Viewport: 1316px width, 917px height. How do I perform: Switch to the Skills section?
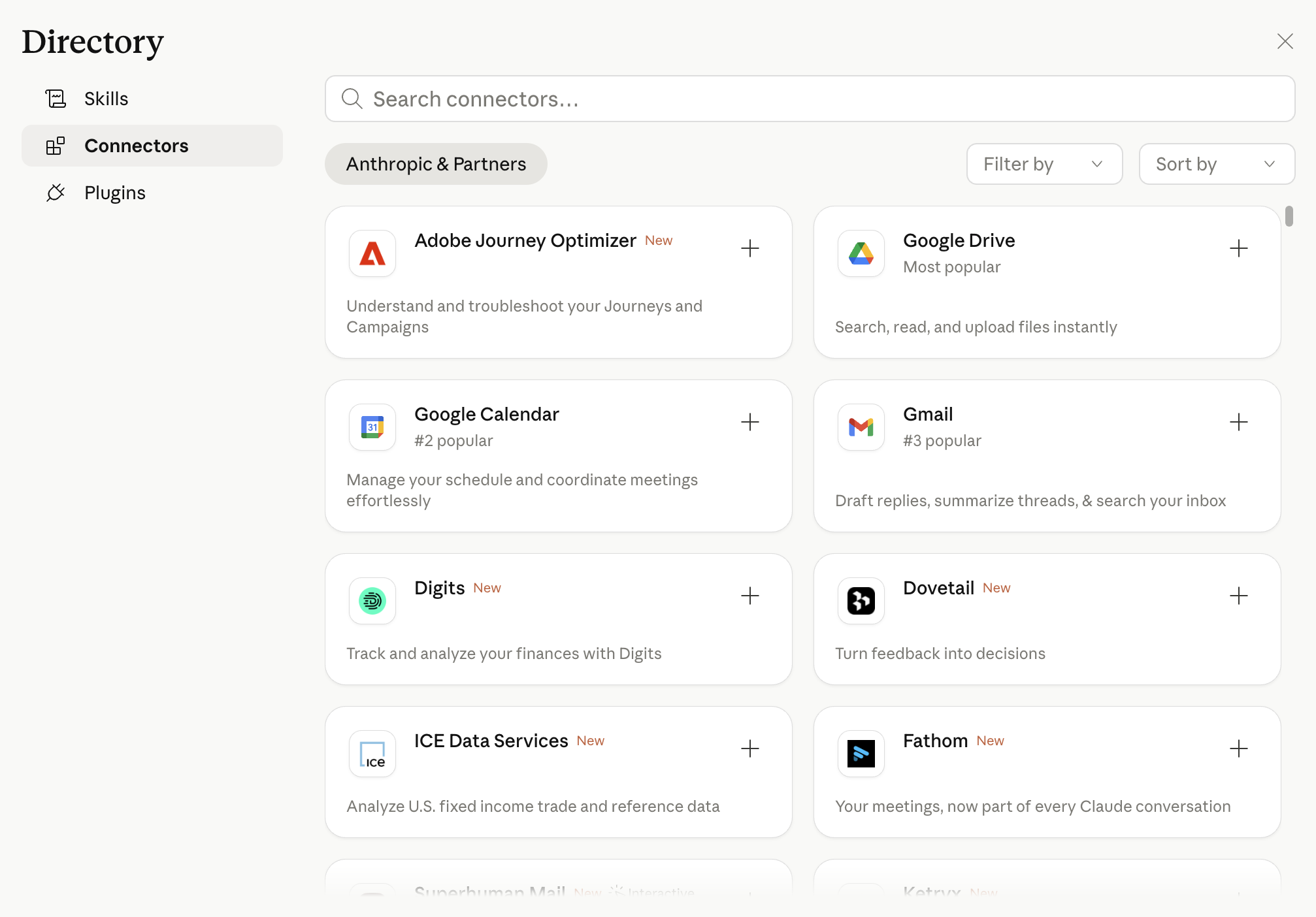click(106, 99)
